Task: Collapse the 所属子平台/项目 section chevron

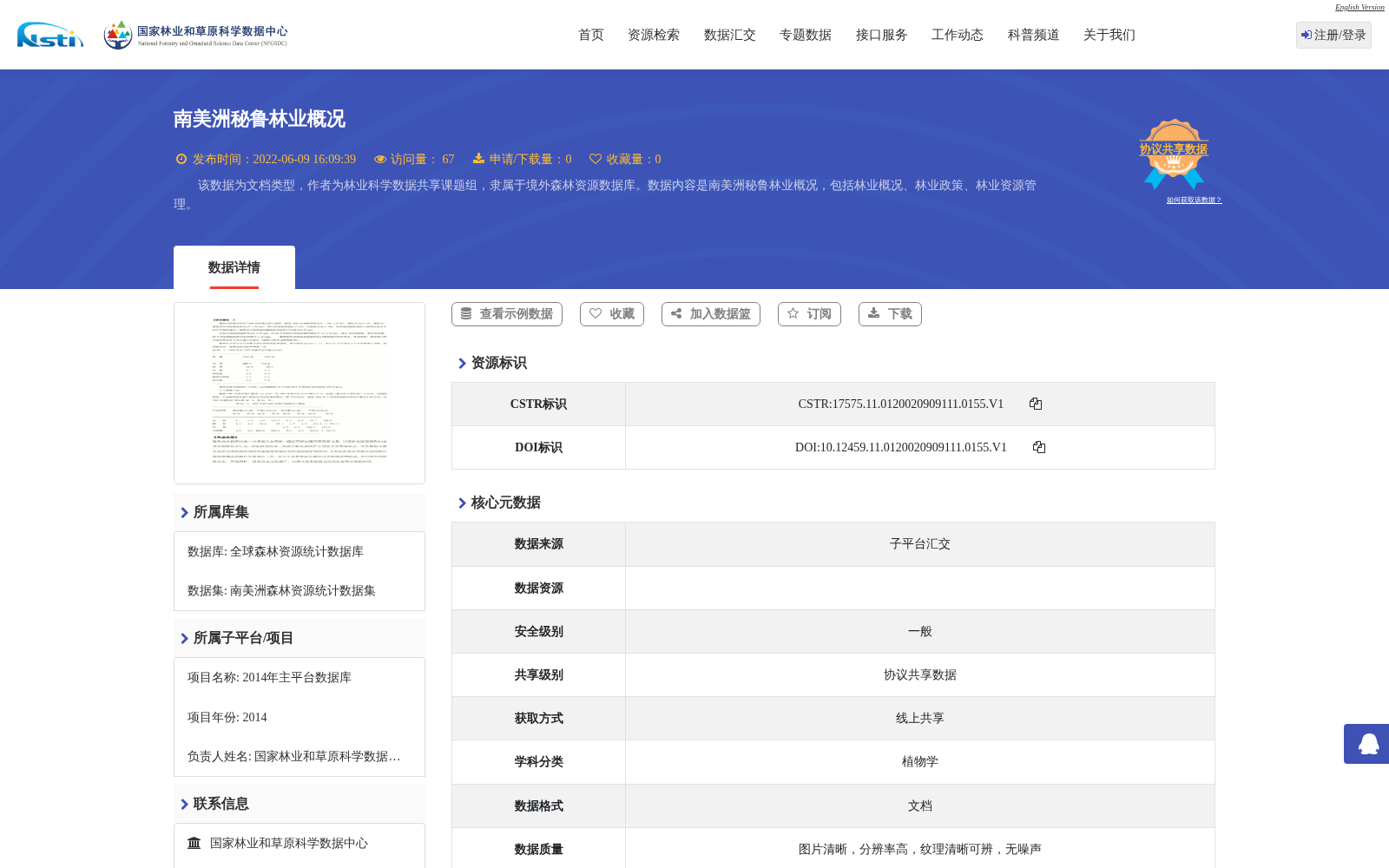Action: [x=184, y=639]
